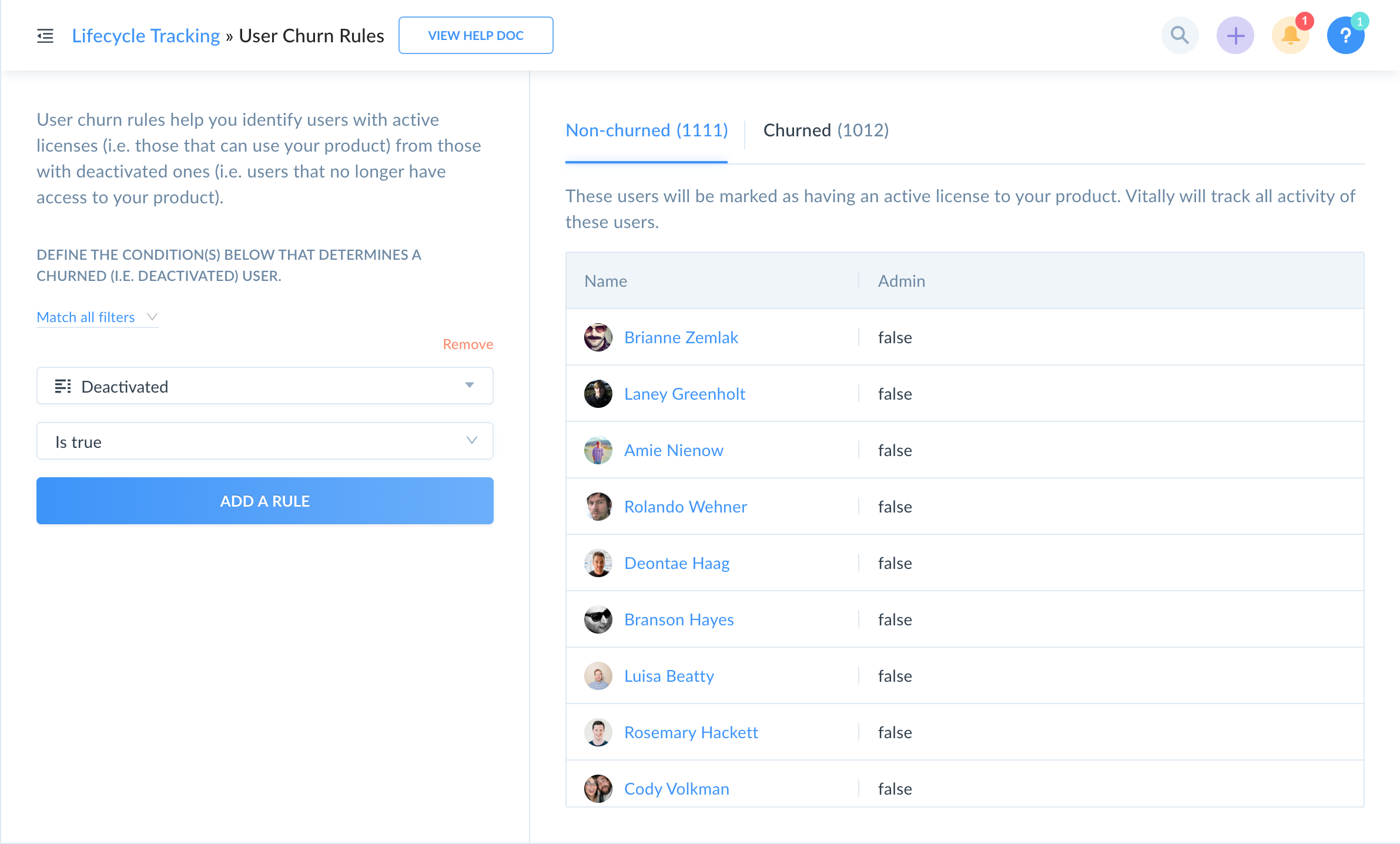Go to Lifecycle Tracking breadcrumb link
Image resolution: width=1400 pixels, height=844 pixels.
pos(146,36)
